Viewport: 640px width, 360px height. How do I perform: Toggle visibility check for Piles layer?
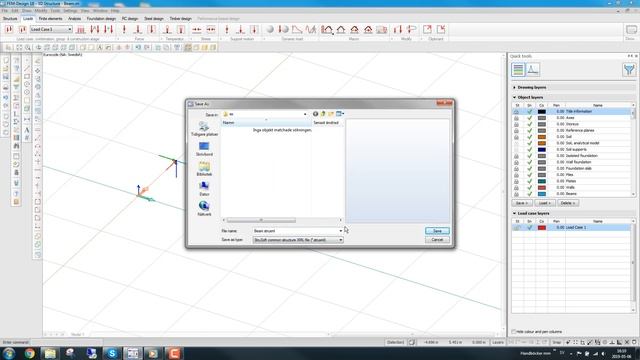[529, 175]
